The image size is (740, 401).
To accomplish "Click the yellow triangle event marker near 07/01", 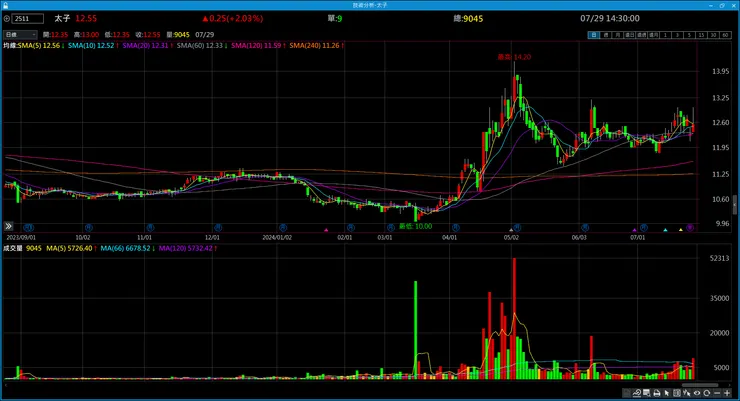I will [x=681, y=230].
